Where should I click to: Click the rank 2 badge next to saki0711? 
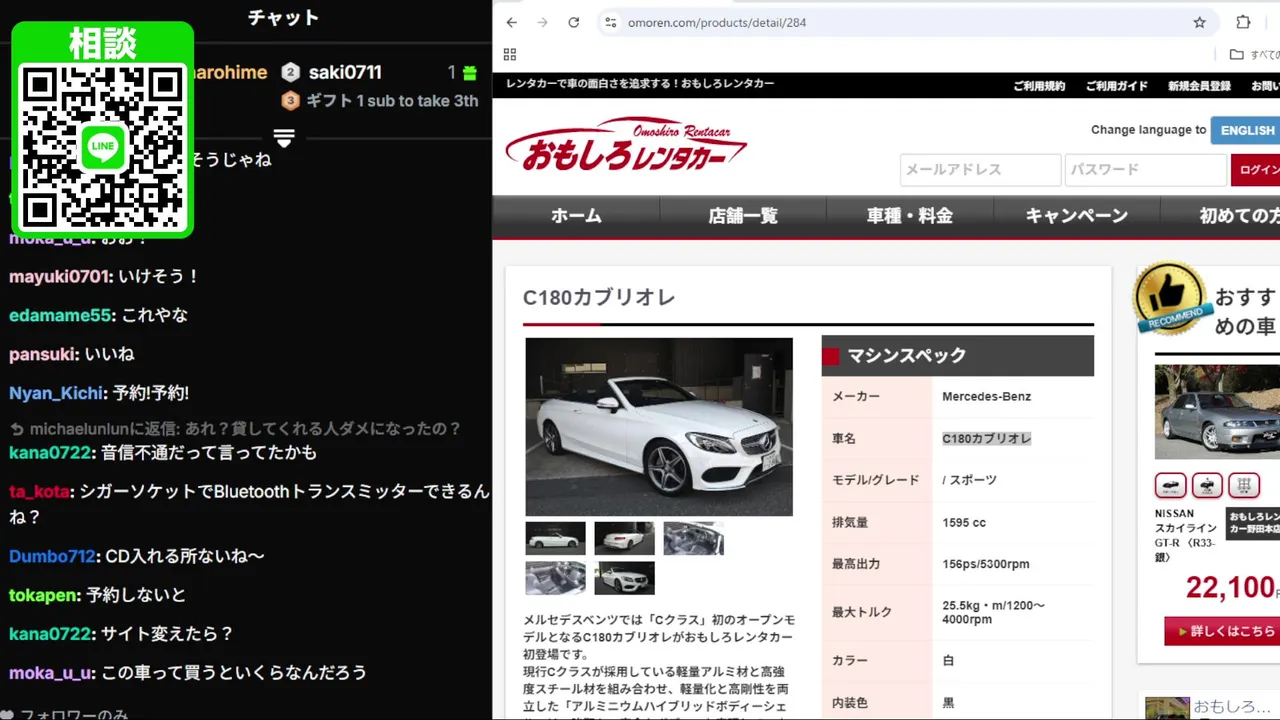290,72
